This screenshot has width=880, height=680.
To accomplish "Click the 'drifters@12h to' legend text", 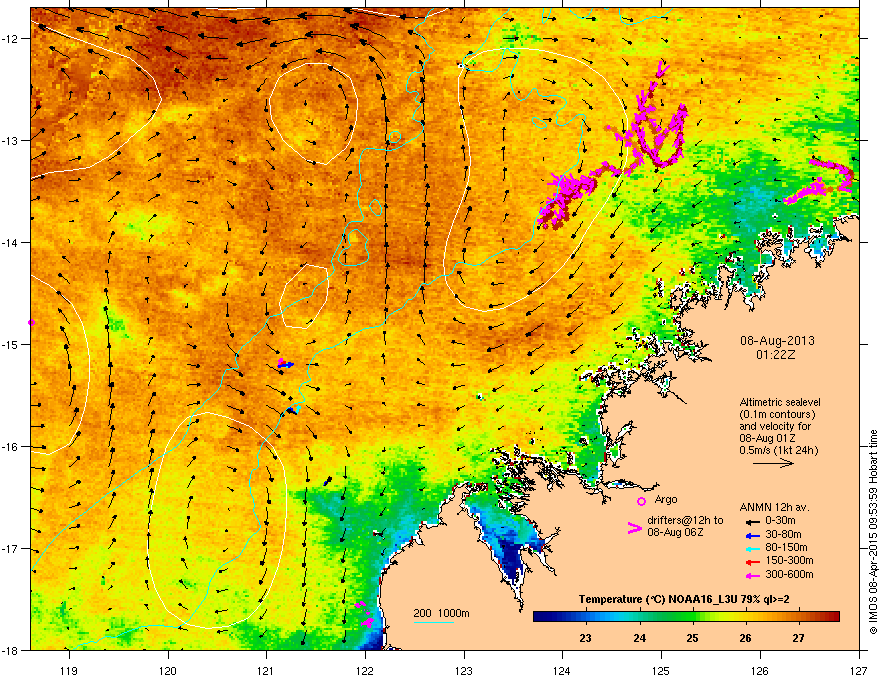I will point(685,521).
